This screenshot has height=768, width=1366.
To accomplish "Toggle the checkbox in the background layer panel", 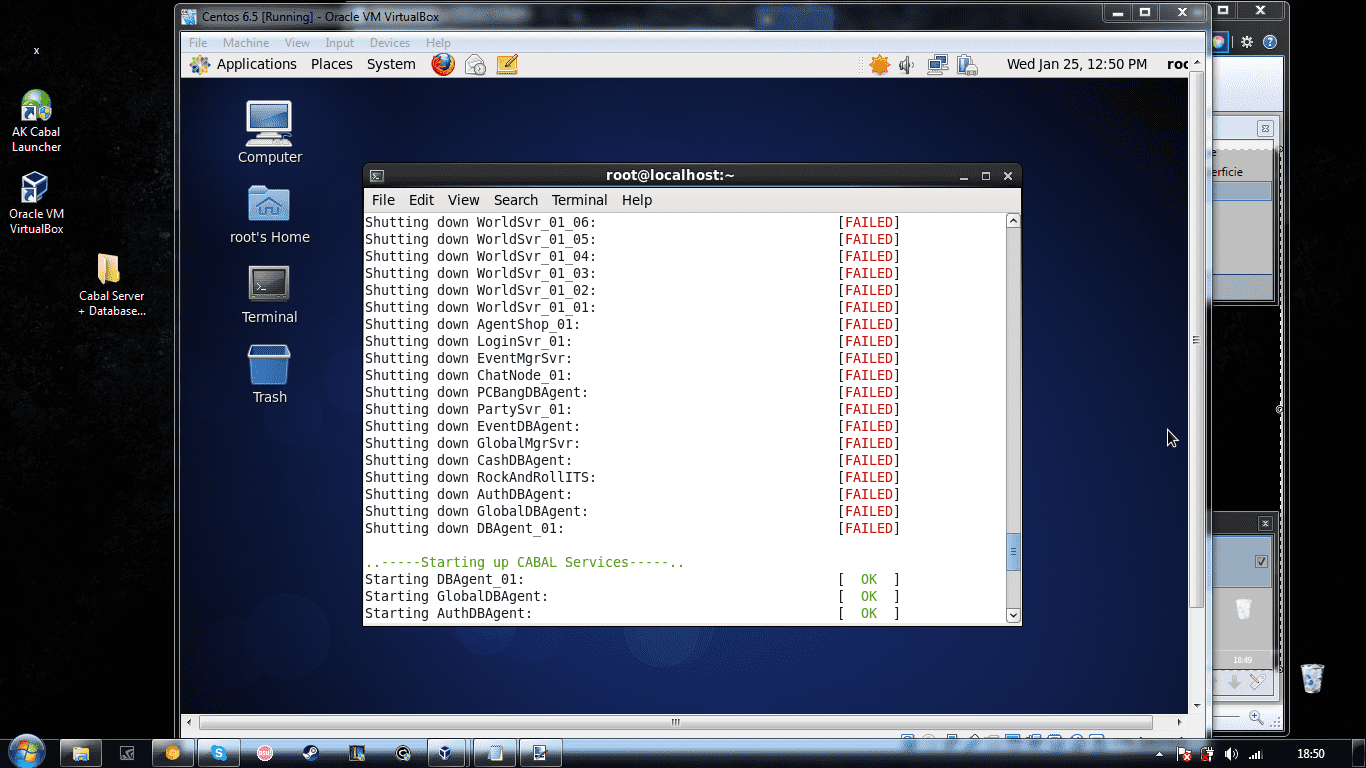I will [1261, 561].
